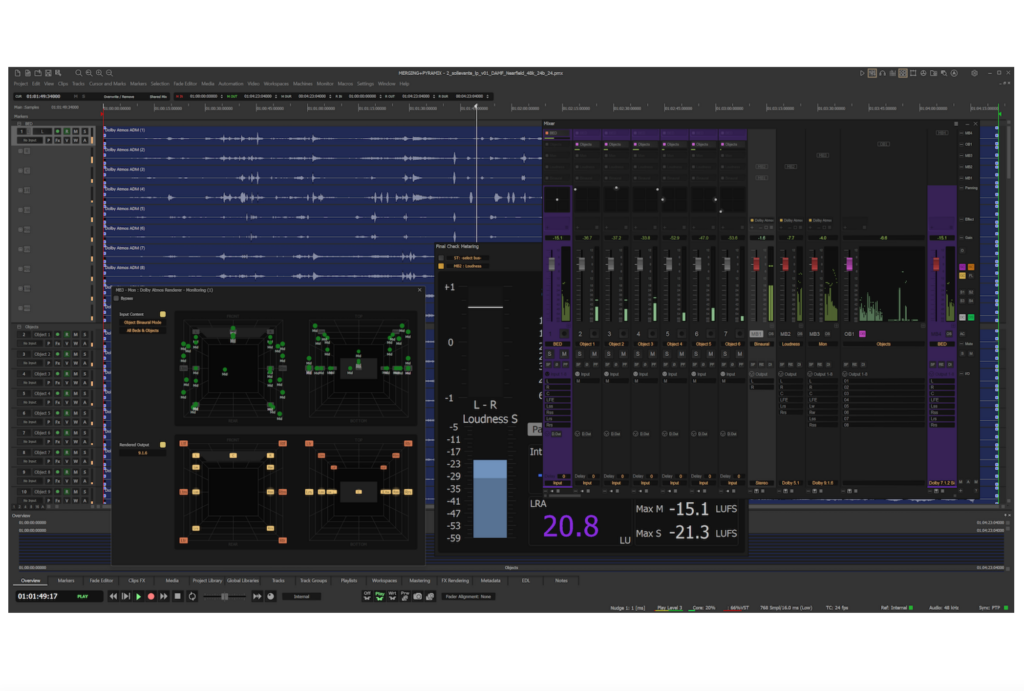The image size is (1024, 691).
Task: Switch to the Track Groups tab
Action: coord(313,580)
